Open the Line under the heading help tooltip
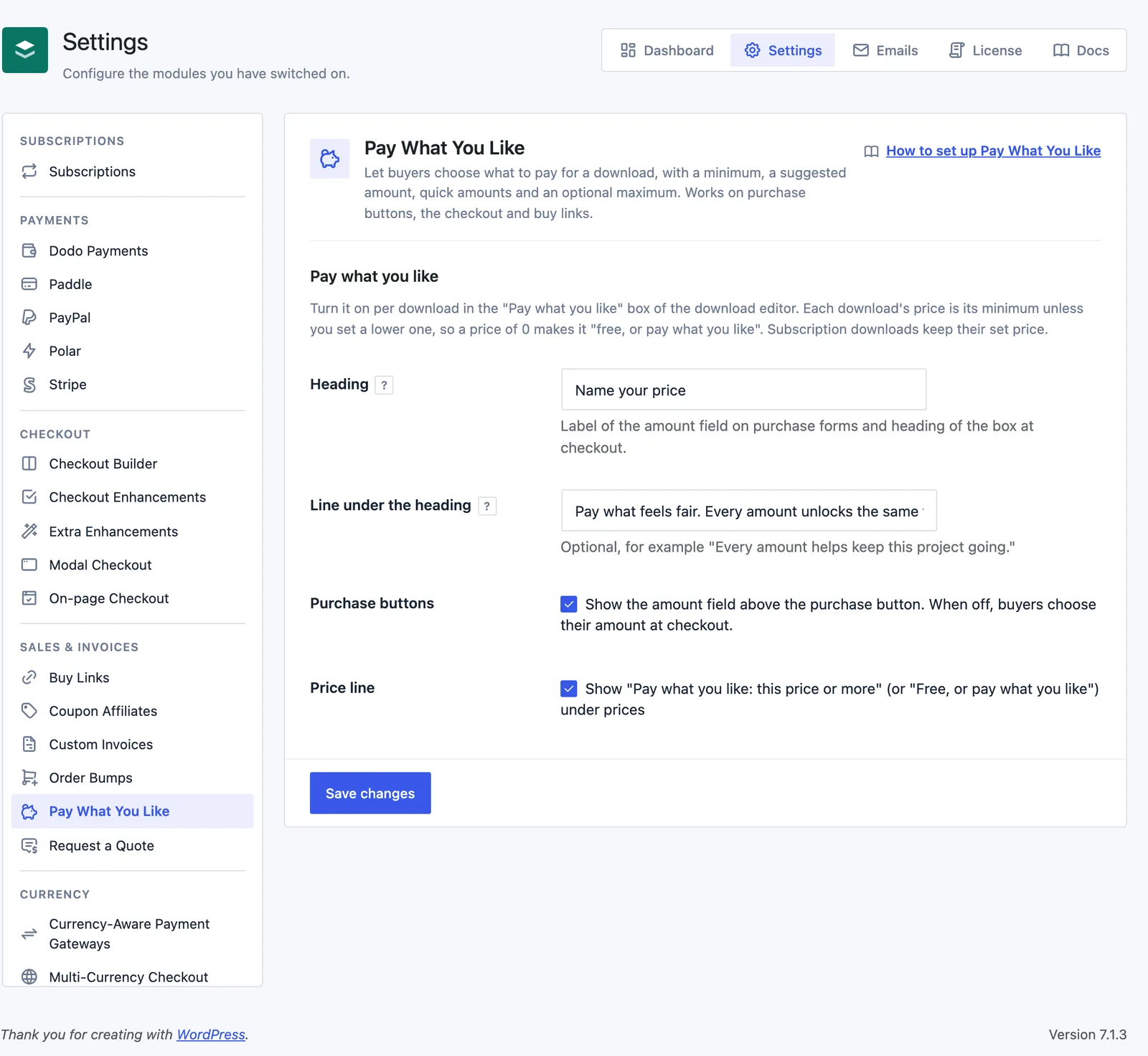1148x1056 pixels. click(487, 506)
